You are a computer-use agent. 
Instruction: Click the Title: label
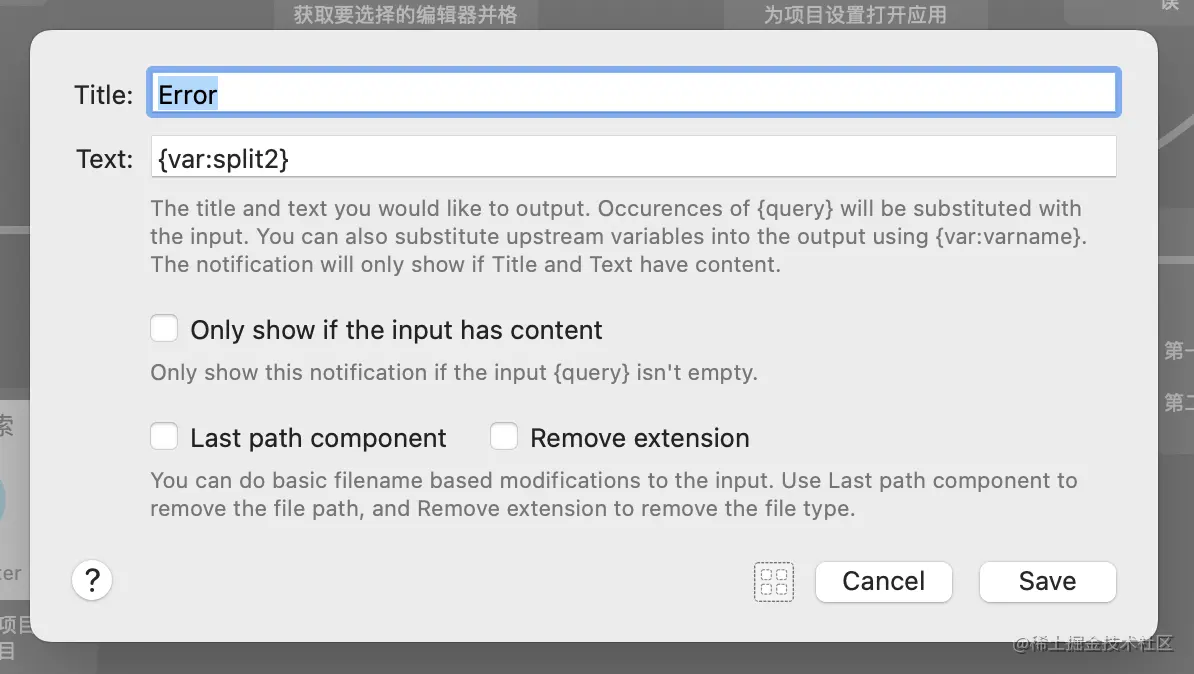(103, 95)
